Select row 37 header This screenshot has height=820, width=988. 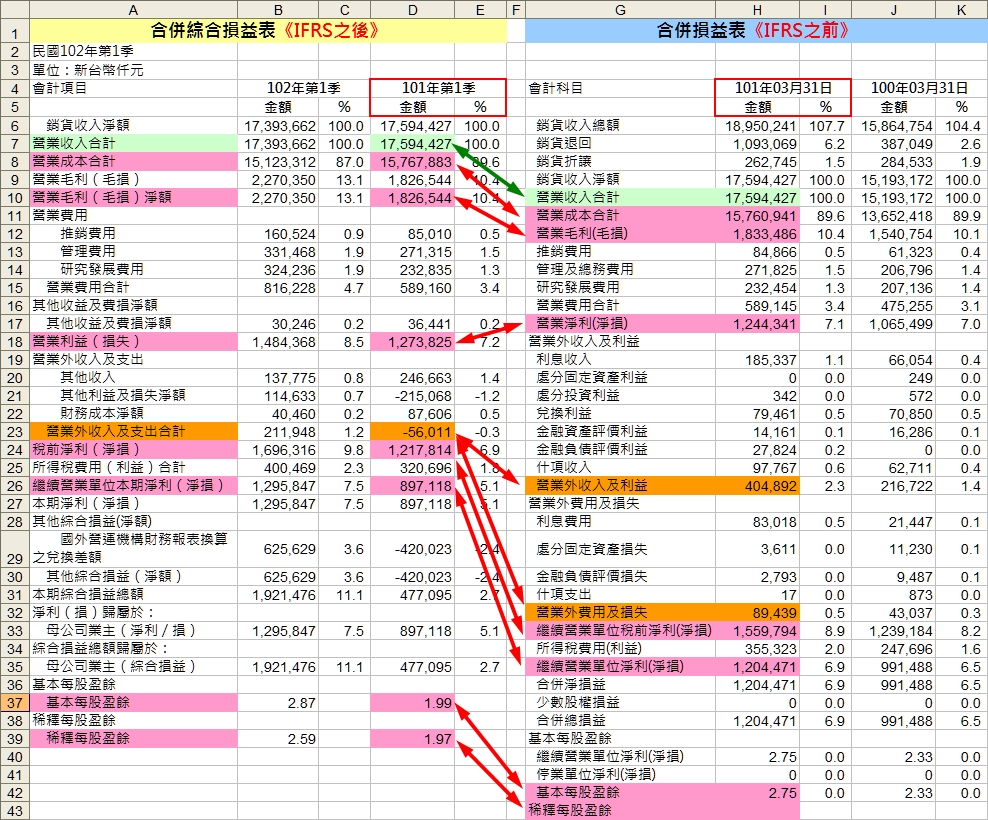coord(14,702)
